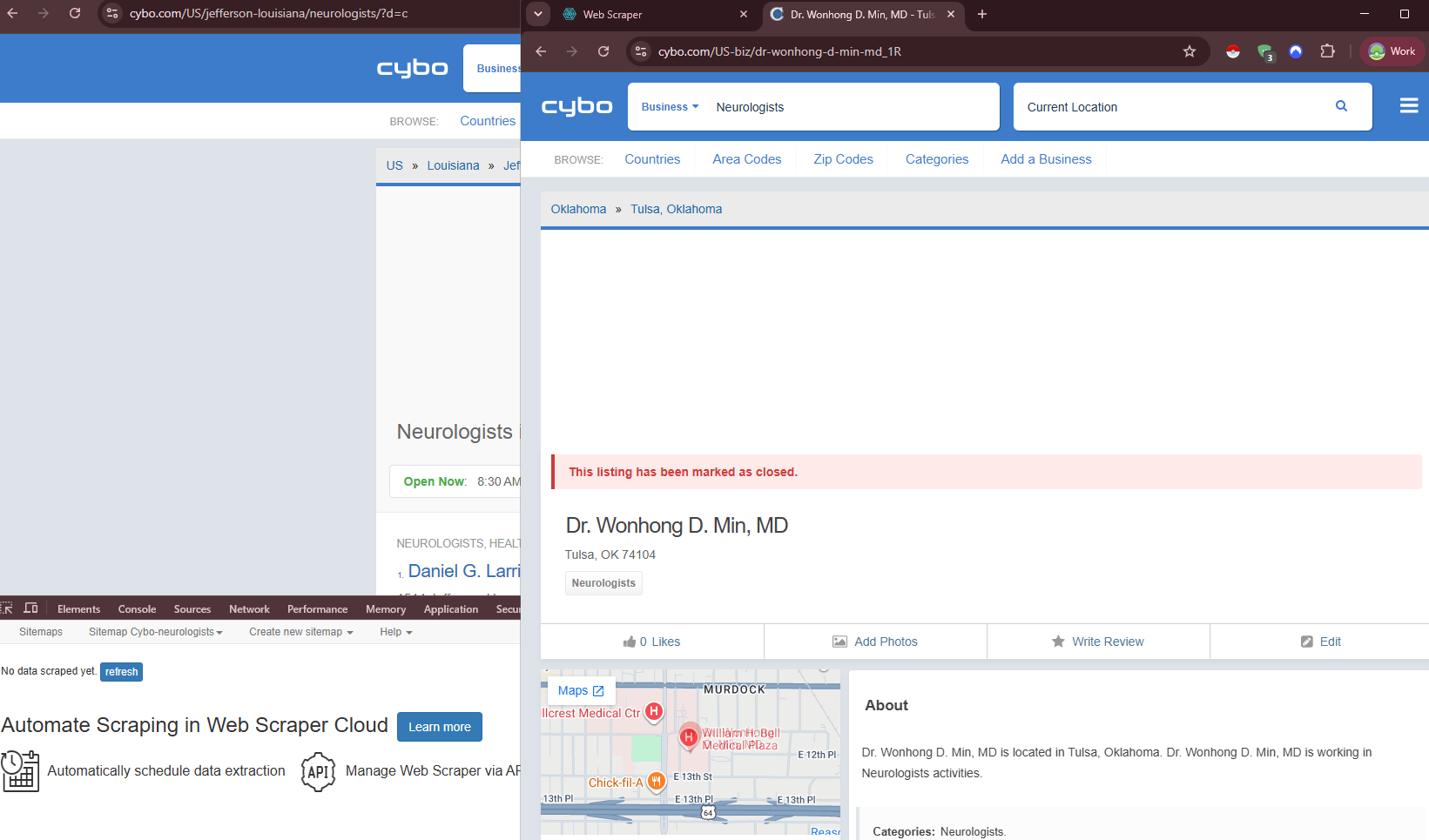
Task: Click the site info icon in the rear window
Action: click(111, 13)
